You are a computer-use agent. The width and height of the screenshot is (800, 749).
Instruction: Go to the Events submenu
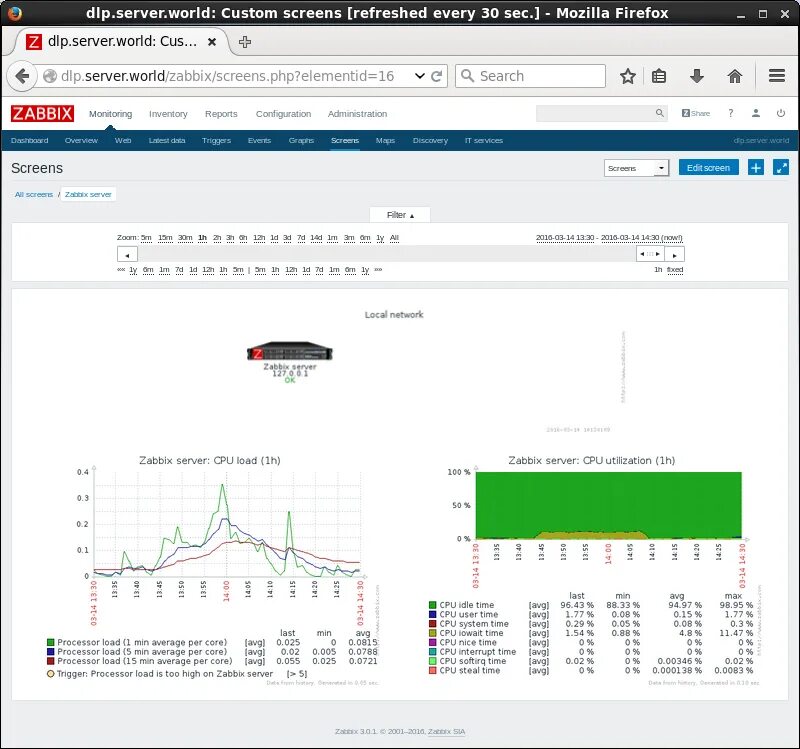pos(259,140)
